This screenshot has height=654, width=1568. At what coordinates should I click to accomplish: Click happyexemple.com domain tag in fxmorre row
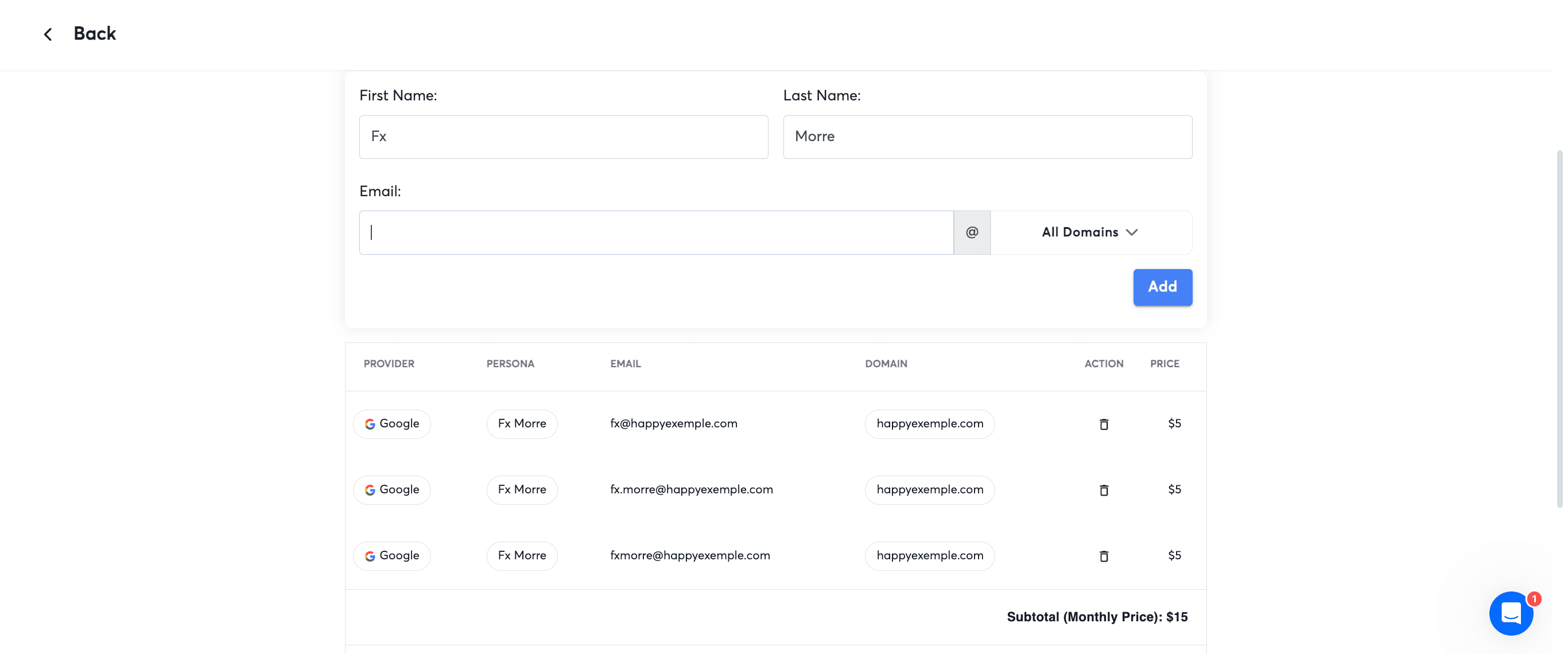(929, 555)
